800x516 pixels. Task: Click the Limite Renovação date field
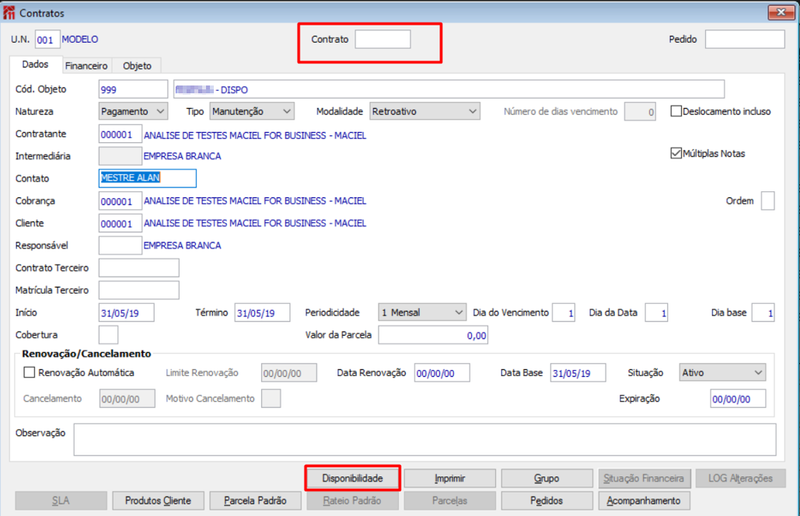[289, 373]
